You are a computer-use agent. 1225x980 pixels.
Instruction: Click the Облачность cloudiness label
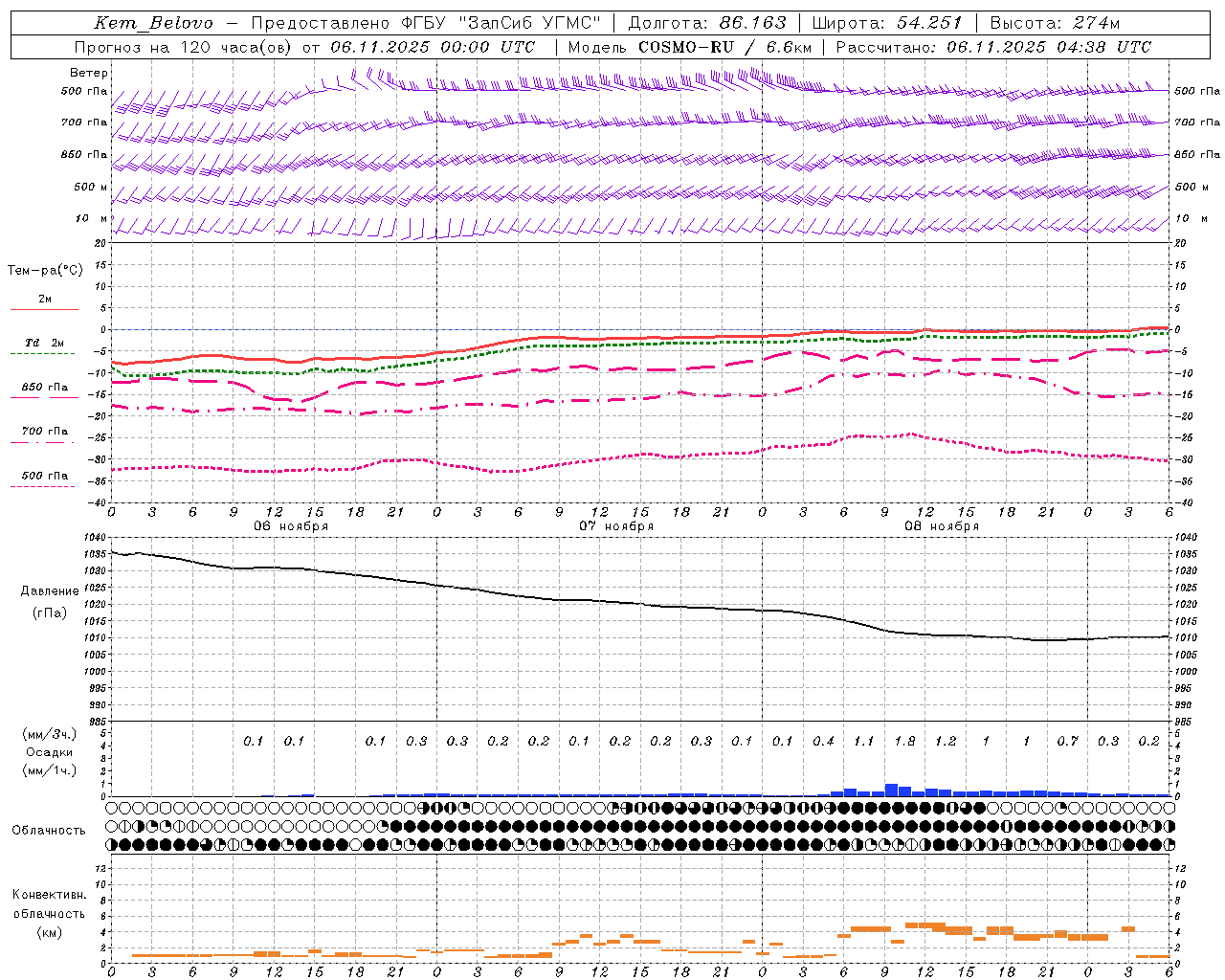pyautogui.click(x=49, y=830)
